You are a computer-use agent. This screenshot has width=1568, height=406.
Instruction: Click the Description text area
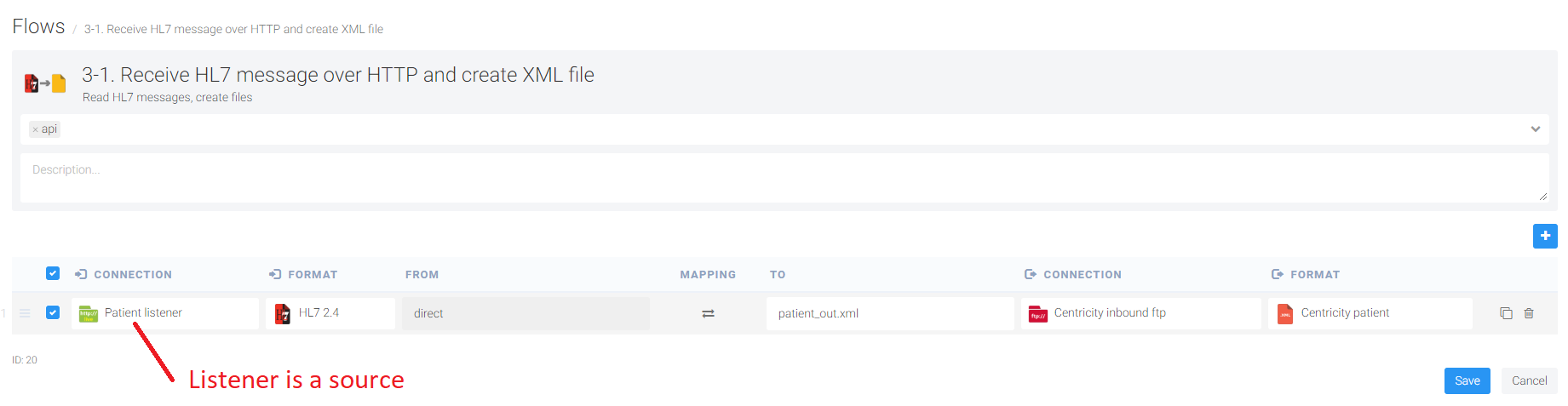784,178
